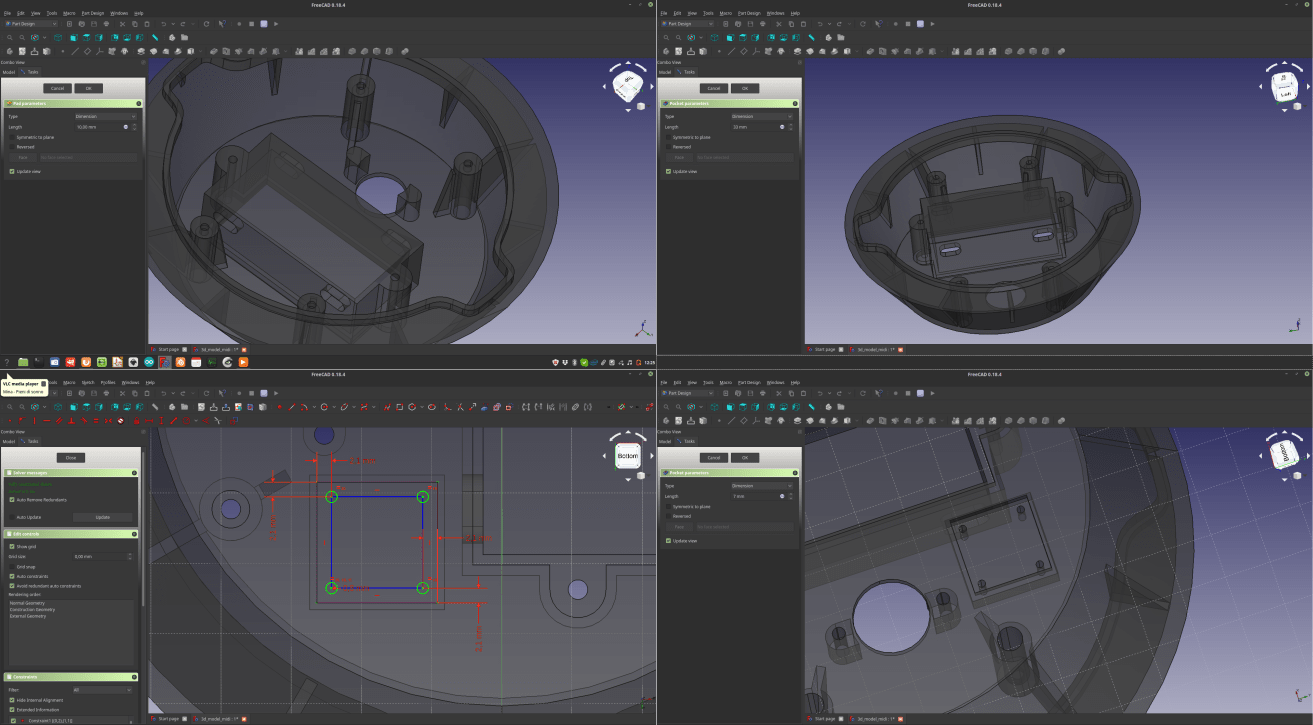Open workbench selector in the 7 mm Pocket window
The width and height of the screenshot is (1313, 725).
tap(689, 393)
